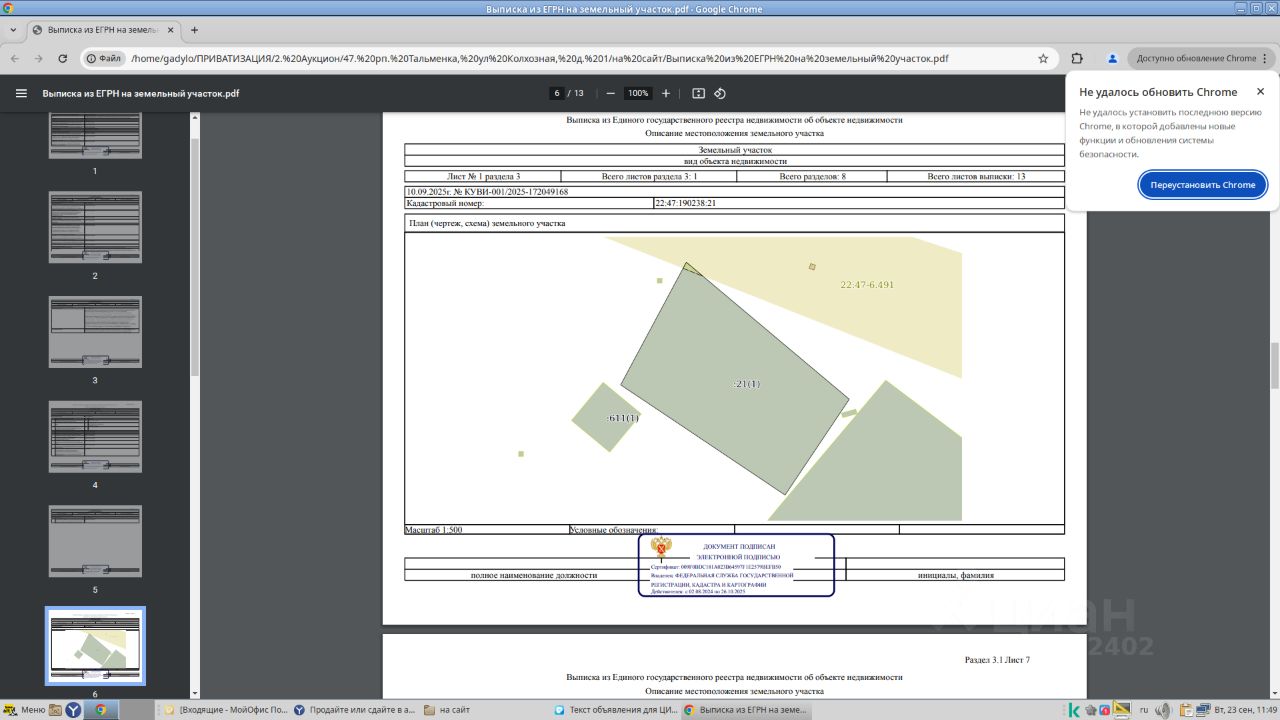This screenshot has height=720, width=1280.
Task: Edit the page number field
Action: tap(556, 93)
